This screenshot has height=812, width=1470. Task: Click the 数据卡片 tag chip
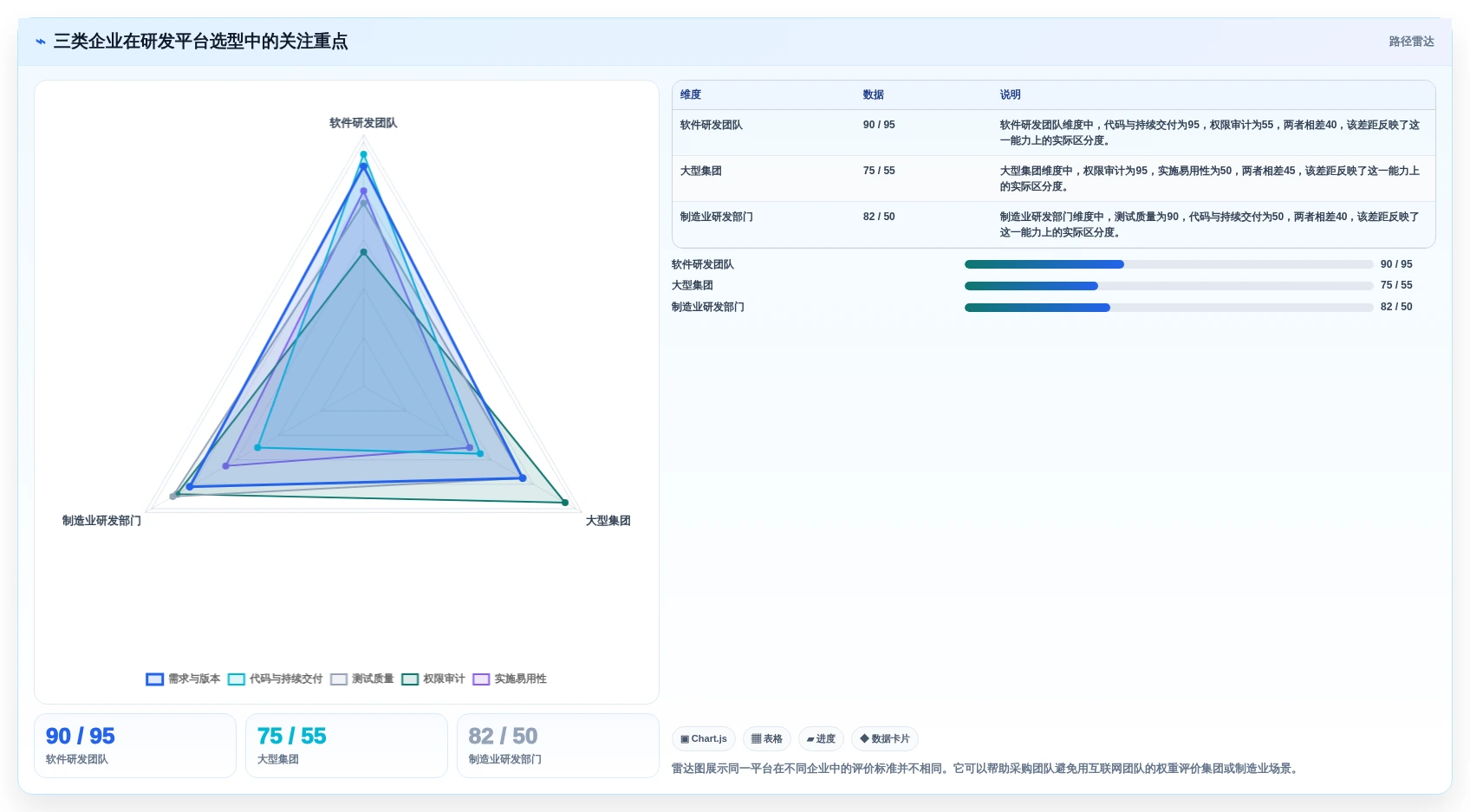[885, 739]
